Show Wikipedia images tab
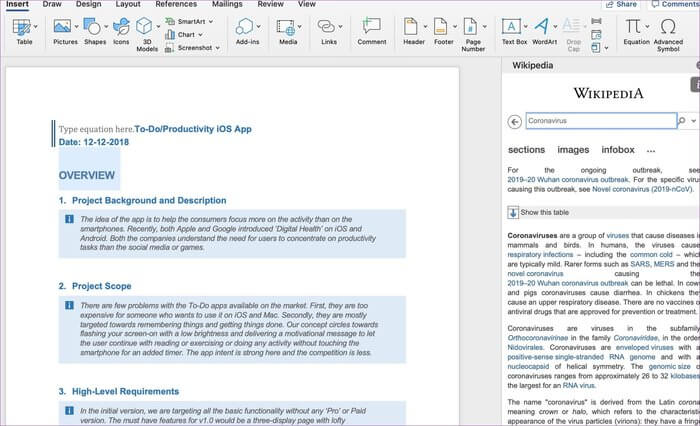Screen dimensions: 700x426 (573, 150)
